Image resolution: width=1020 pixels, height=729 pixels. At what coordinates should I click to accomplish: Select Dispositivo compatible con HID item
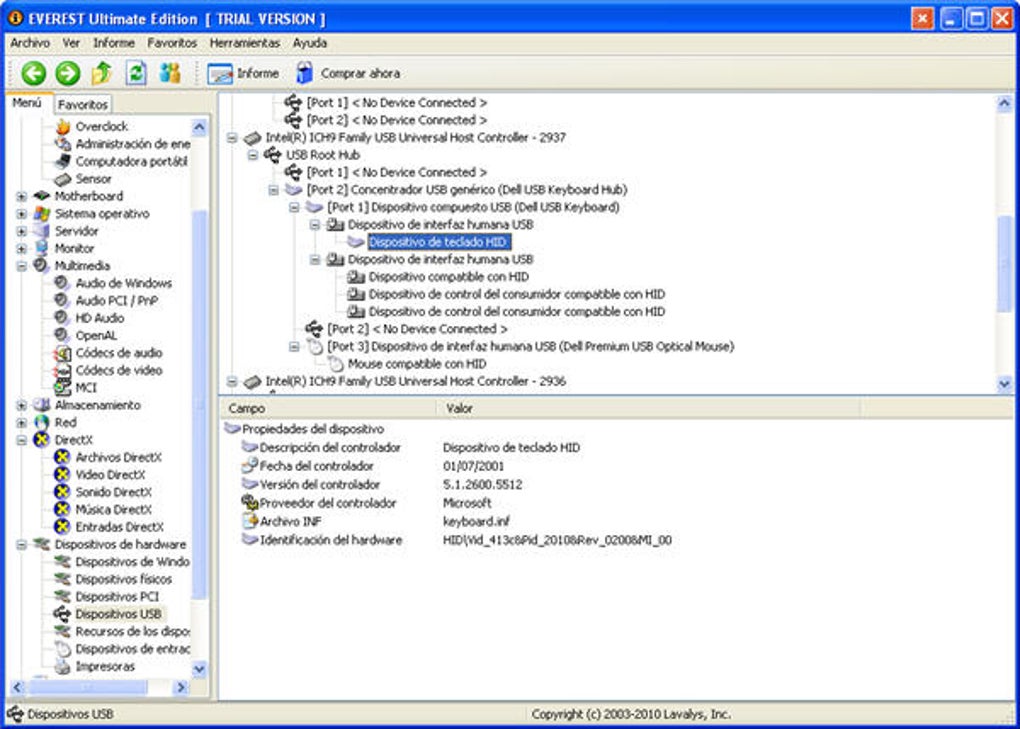click(449, 277)
